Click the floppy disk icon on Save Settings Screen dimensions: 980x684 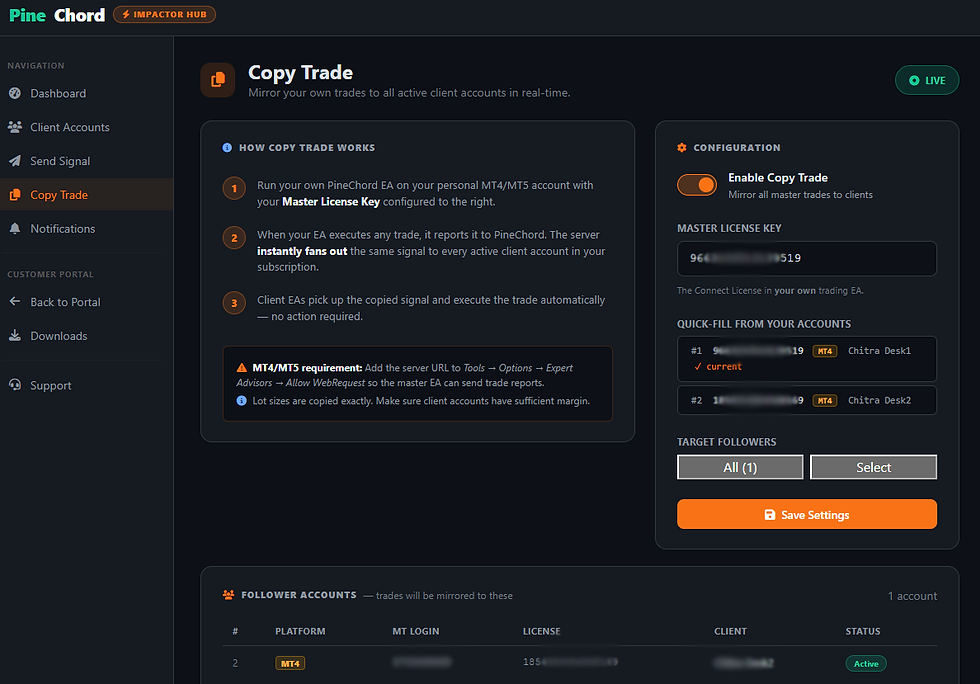click(770, 515)
